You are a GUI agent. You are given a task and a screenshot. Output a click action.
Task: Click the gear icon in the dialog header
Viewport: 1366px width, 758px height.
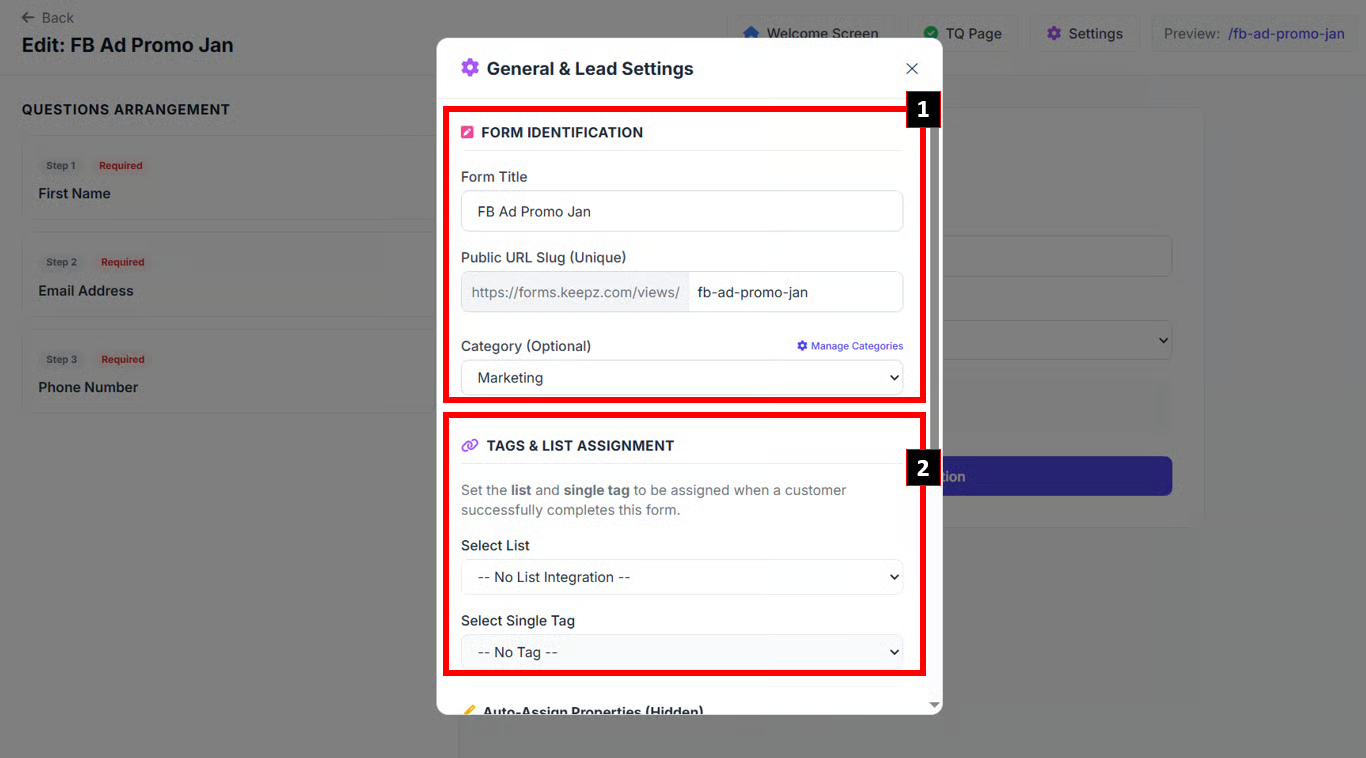tap(470, 68)
